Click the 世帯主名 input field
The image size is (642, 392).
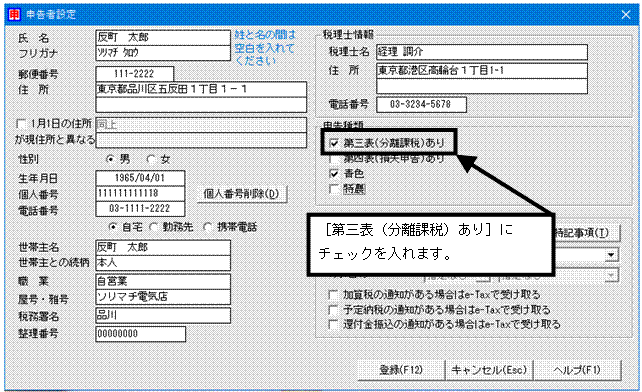pos(163,248)
